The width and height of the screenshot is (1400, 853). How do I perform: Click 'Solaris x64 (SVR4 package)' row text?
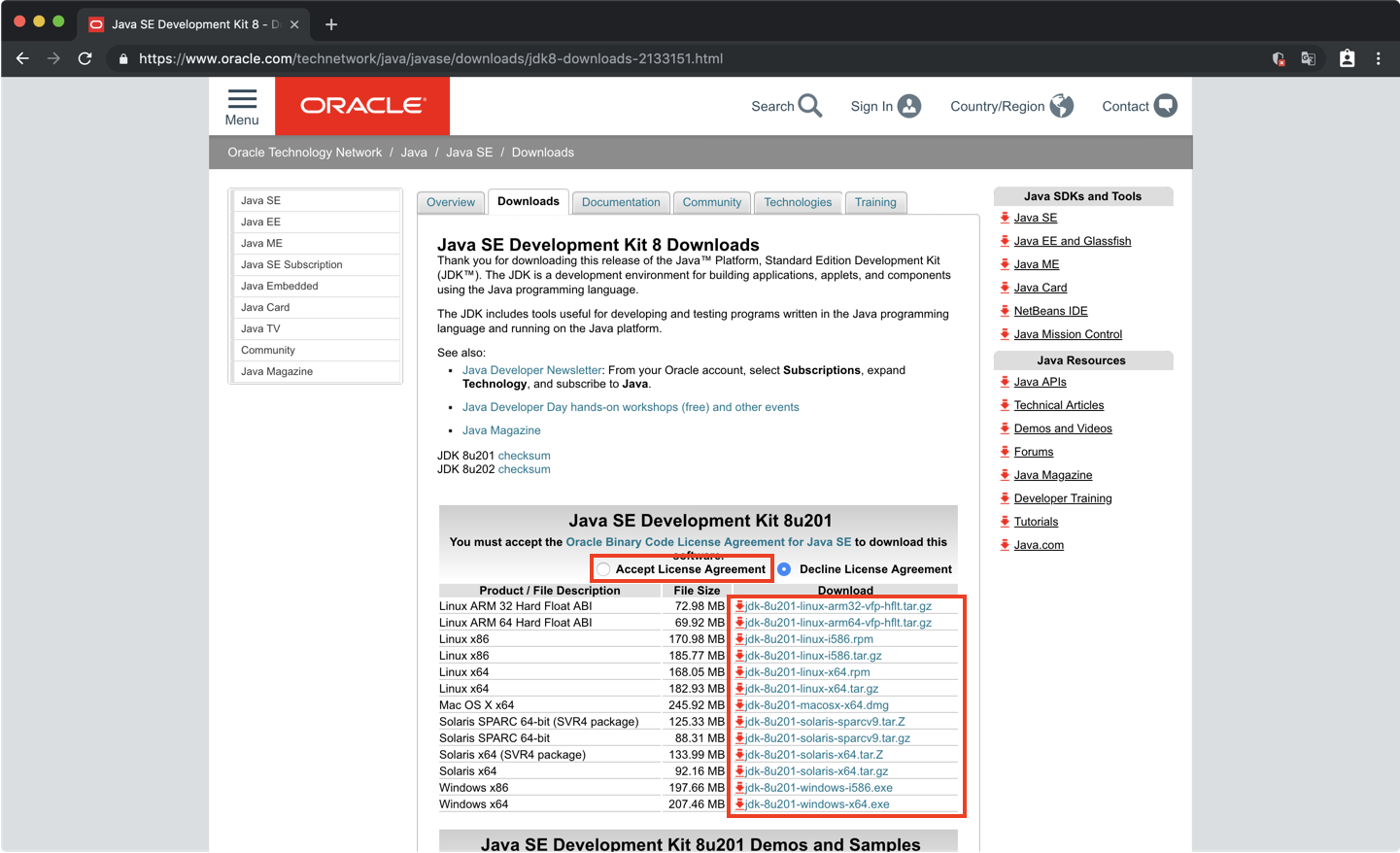[x=512, y=755]
